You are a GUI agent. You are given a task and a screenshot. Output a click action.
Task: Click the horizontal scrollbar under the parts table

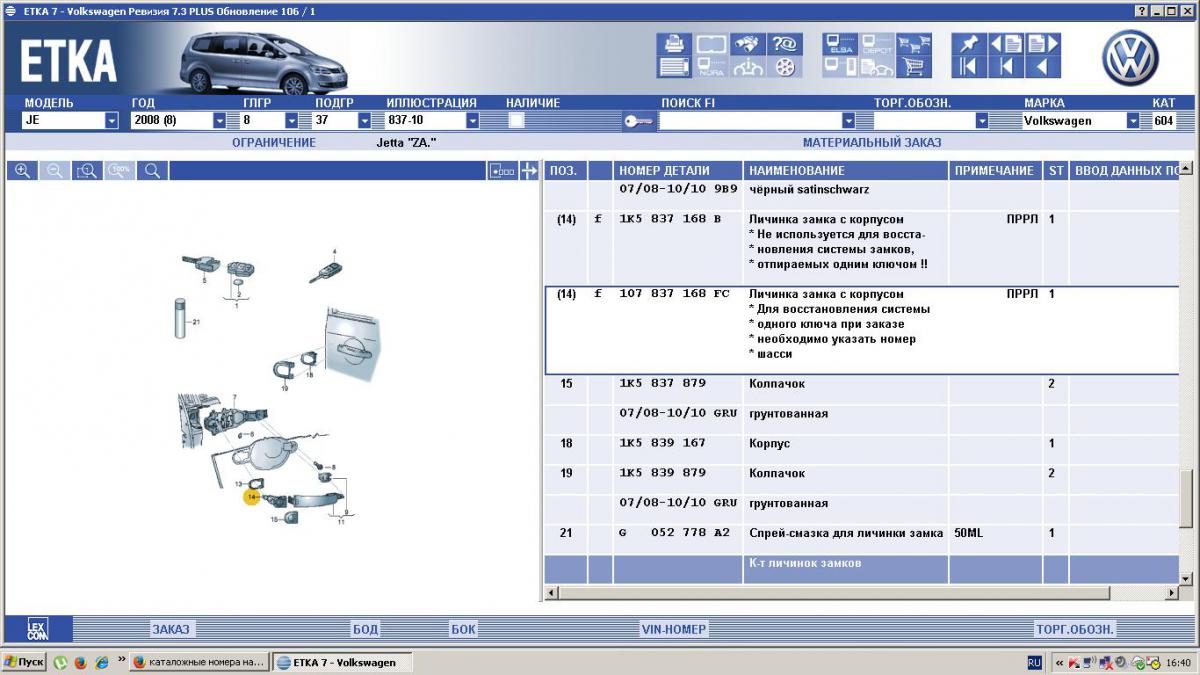[861, 594]
